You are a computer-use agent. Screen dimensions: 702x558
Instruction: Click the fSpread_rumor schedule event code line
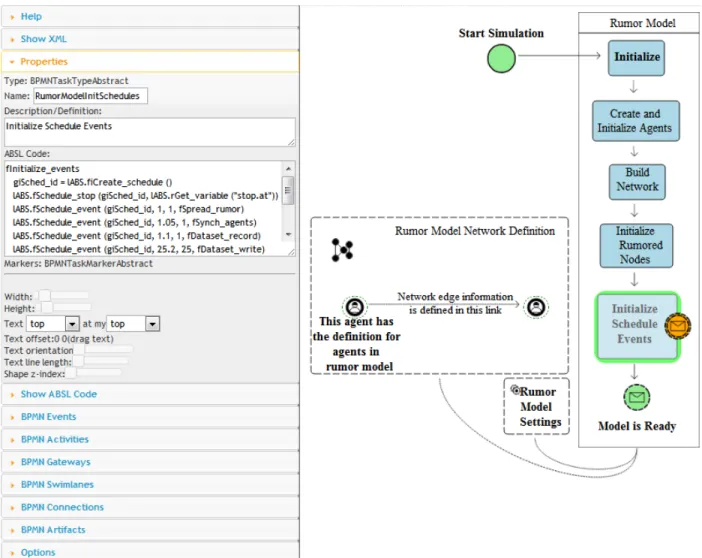click(x=128, y=209)
